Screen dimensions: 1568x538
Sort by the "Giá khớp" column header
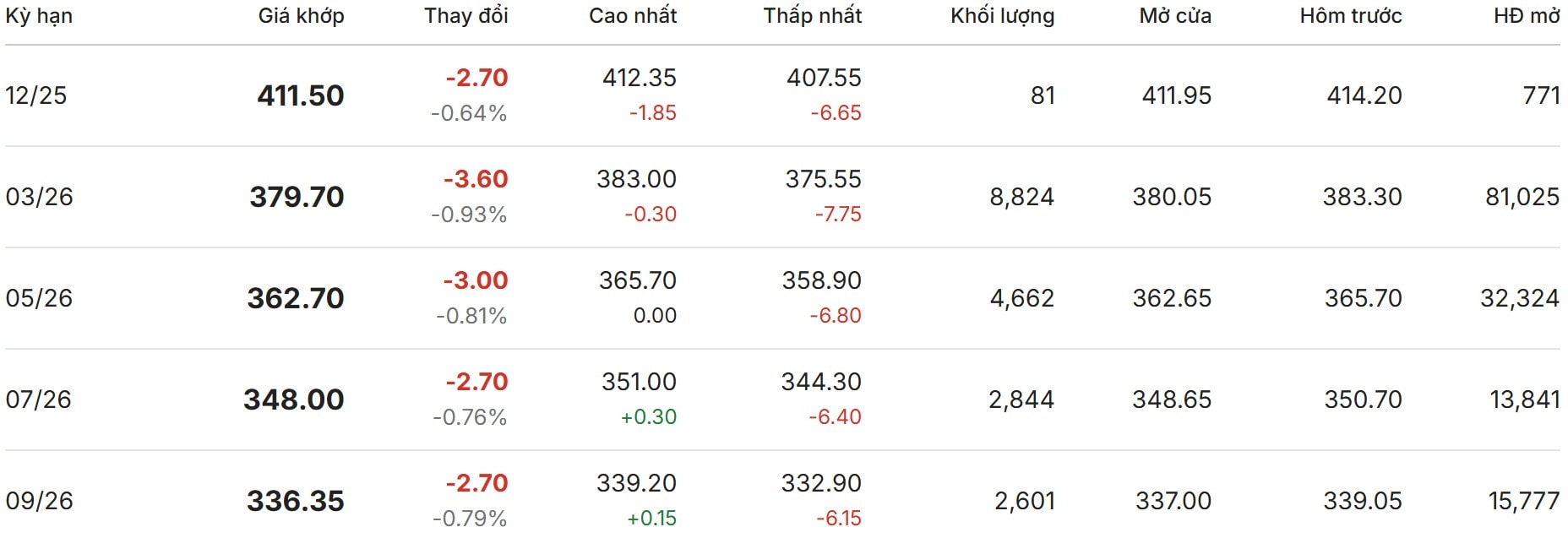[301, 16]
